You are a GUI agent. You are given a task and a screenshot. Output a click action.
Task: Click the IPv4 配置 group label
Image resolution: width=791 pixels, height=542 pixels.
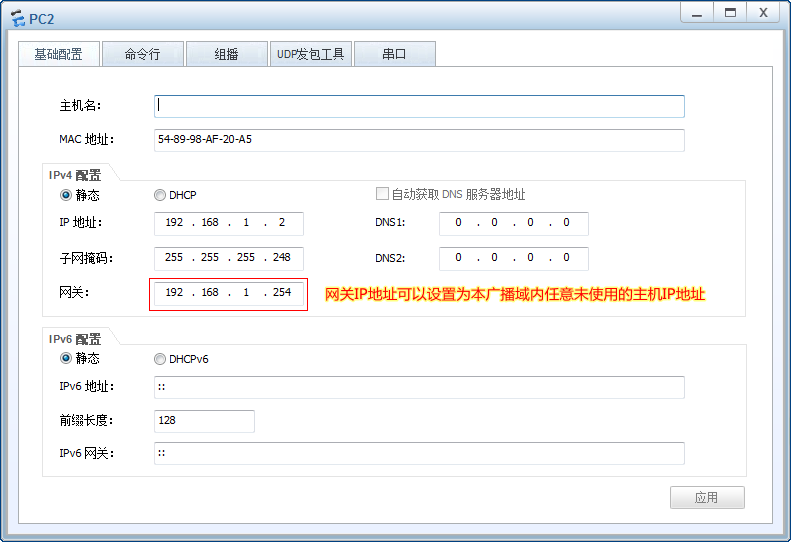(x=75, y=175)
